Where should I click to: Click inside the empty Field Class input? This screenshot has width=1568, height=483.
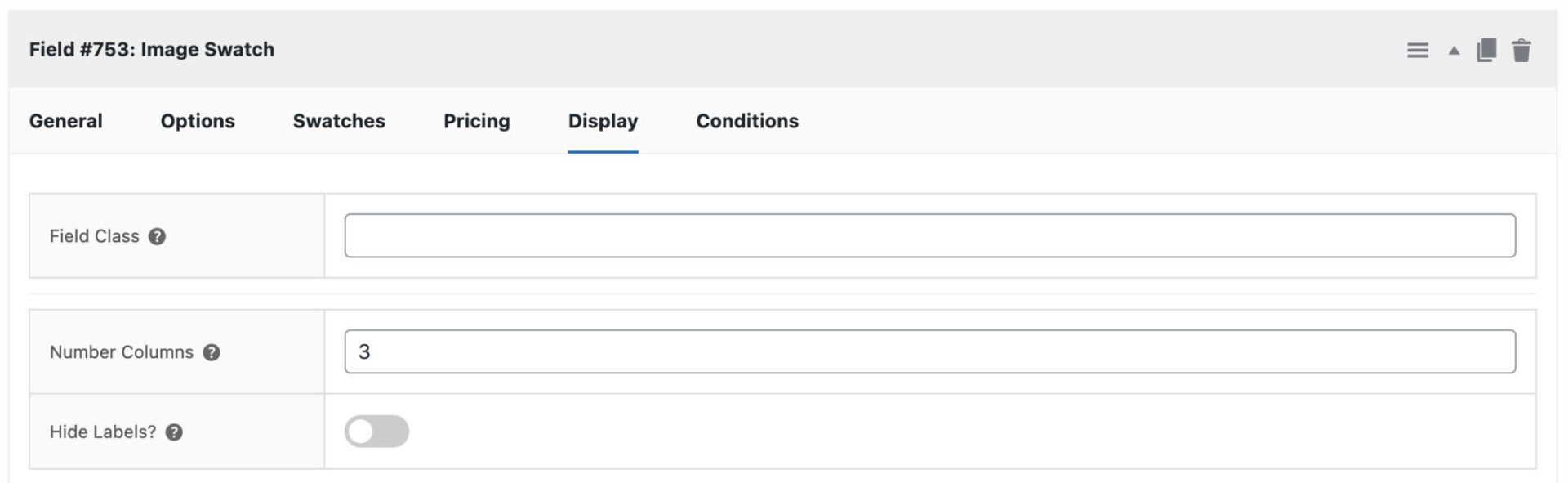(931, 235)
